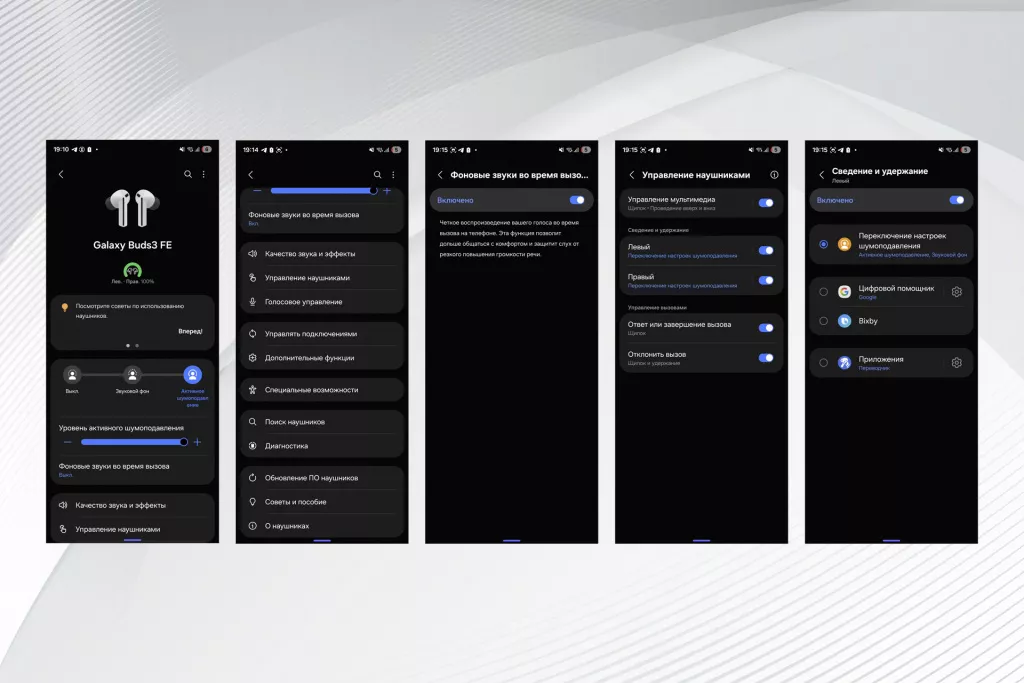Open Фоновые звуки во время вызова Вкл. entry
The width and height of the screenshot is (1024, 683).
(322, 218)
